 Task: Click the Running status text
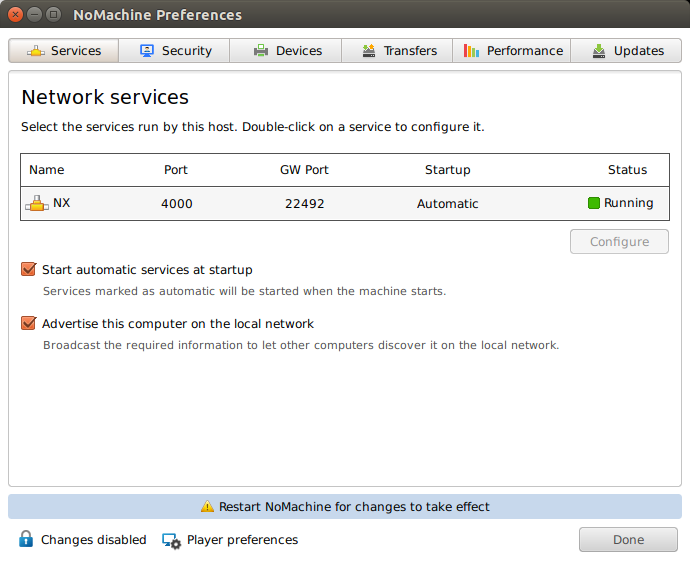click(628, 203)
